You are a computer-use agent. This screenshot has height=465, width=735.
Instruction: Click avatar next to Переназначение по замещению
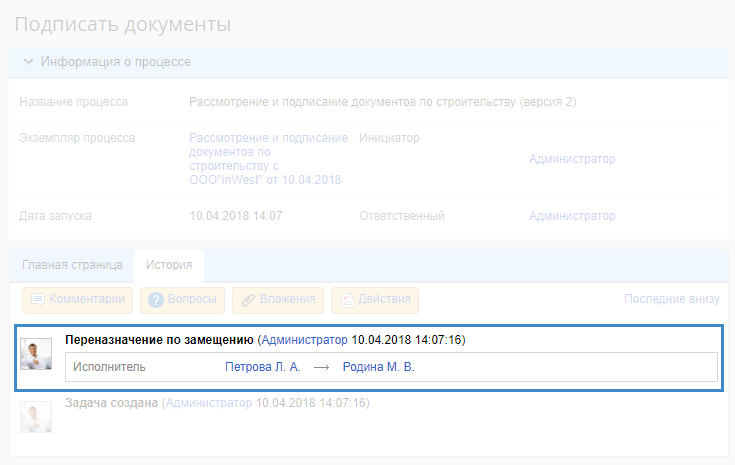[36, 354]
